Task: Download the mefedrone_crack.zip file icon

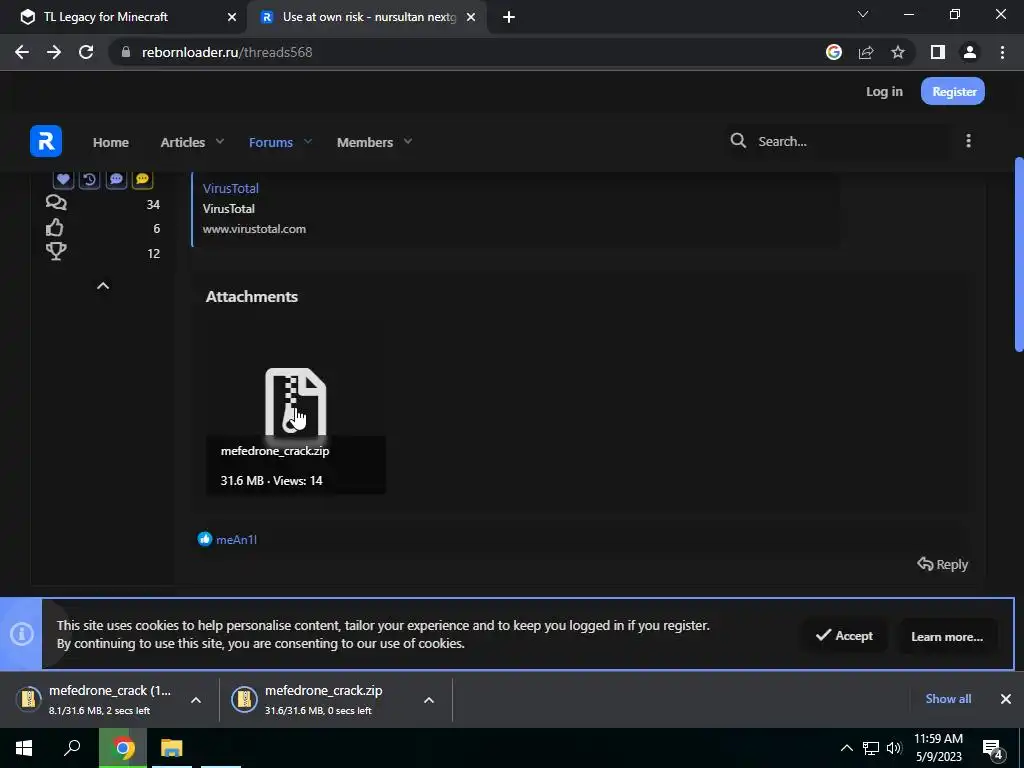Action: point(295,402)
